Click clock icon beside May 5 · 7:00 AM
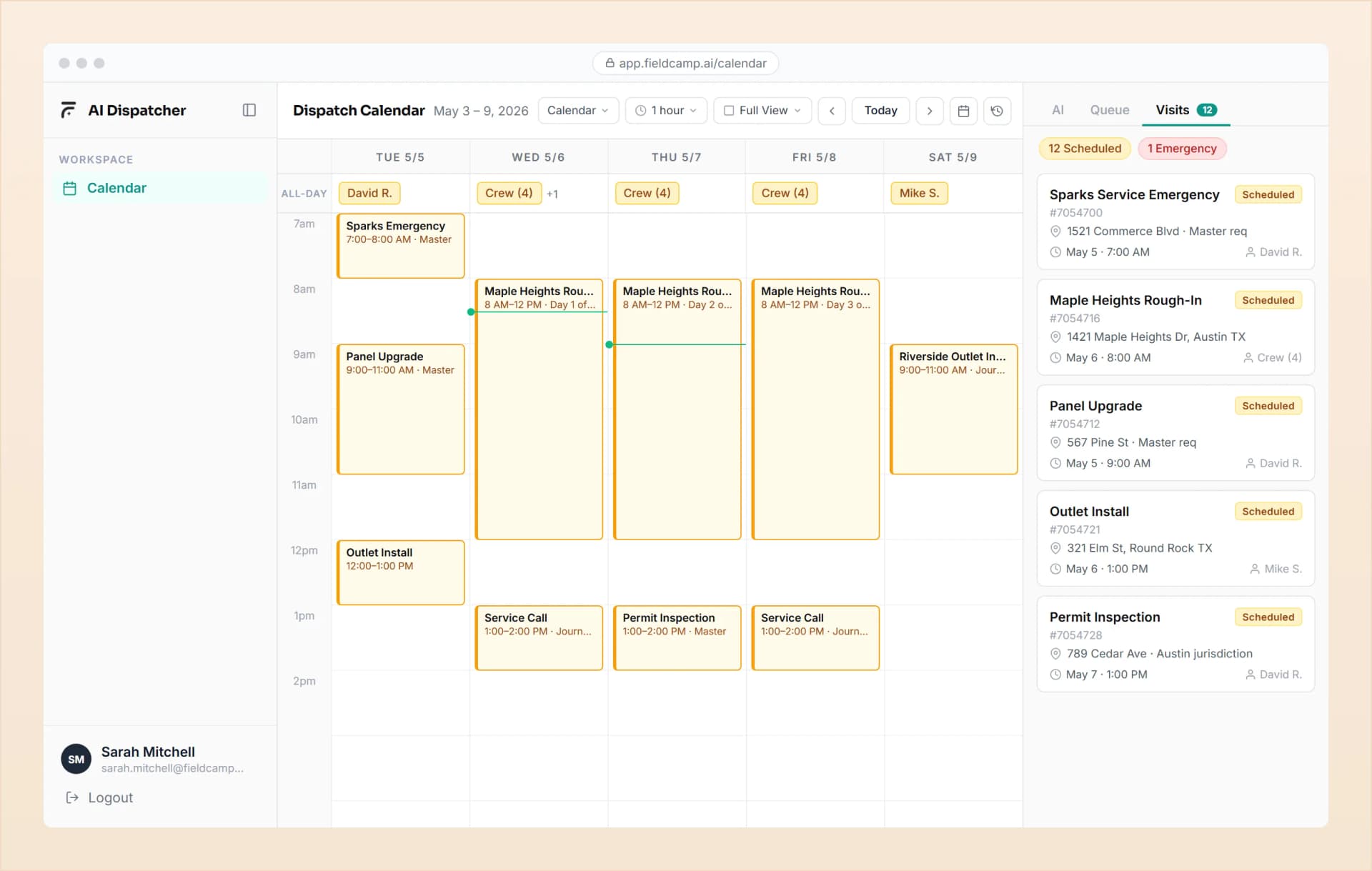Image resolution: width=1372 pixels, height=871 pixels. [x=1055, y=252]
